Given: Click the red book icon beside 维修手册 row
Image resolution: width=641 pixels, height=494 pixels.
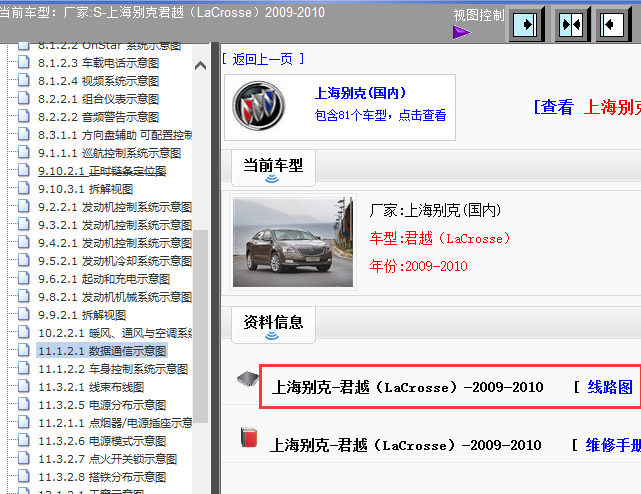Looking at the screenshot, I should (249, 437).
